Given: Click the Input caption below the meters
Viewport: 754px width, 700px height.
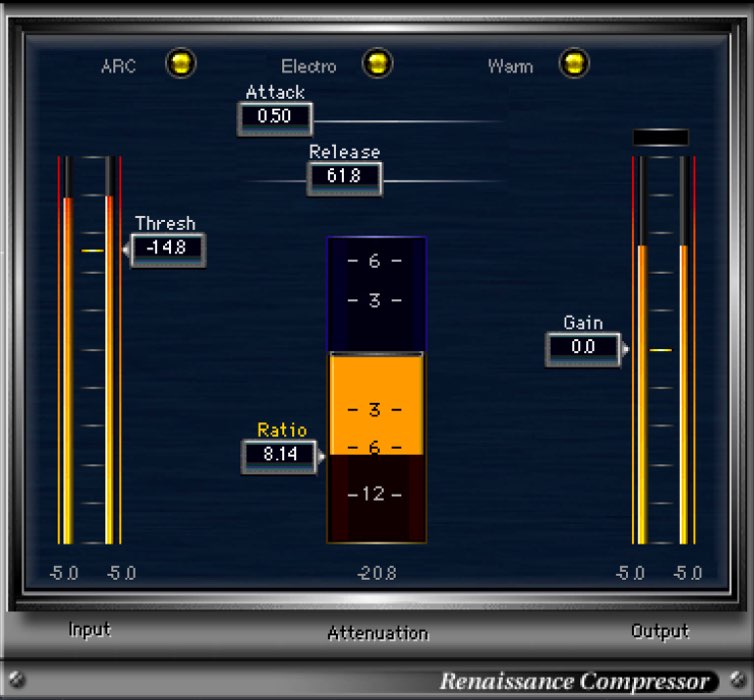Looking at the screenshot, I should 89,630.
